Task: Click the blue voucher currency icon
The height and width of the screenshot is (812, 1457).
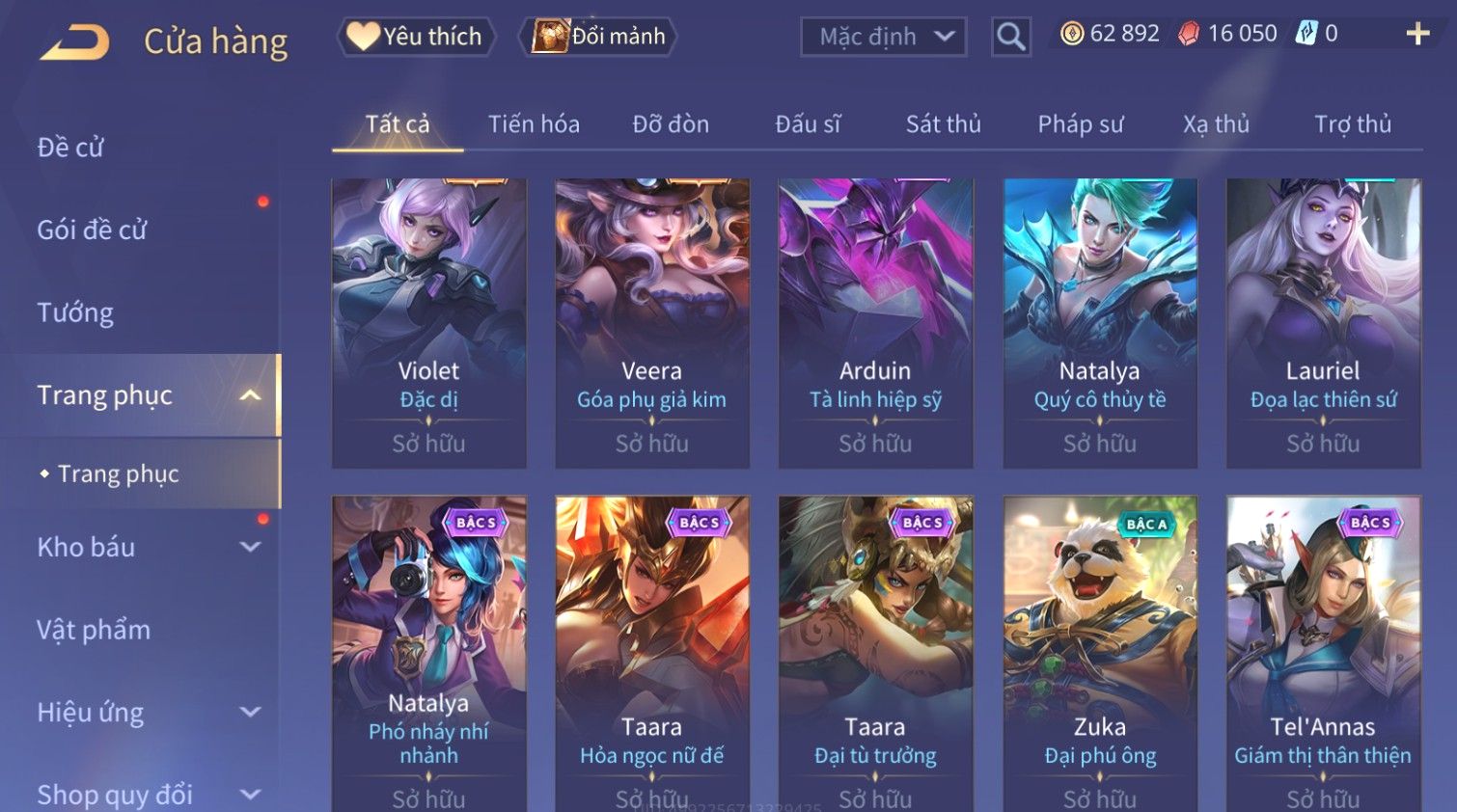Action: (x=1306, y=34)
